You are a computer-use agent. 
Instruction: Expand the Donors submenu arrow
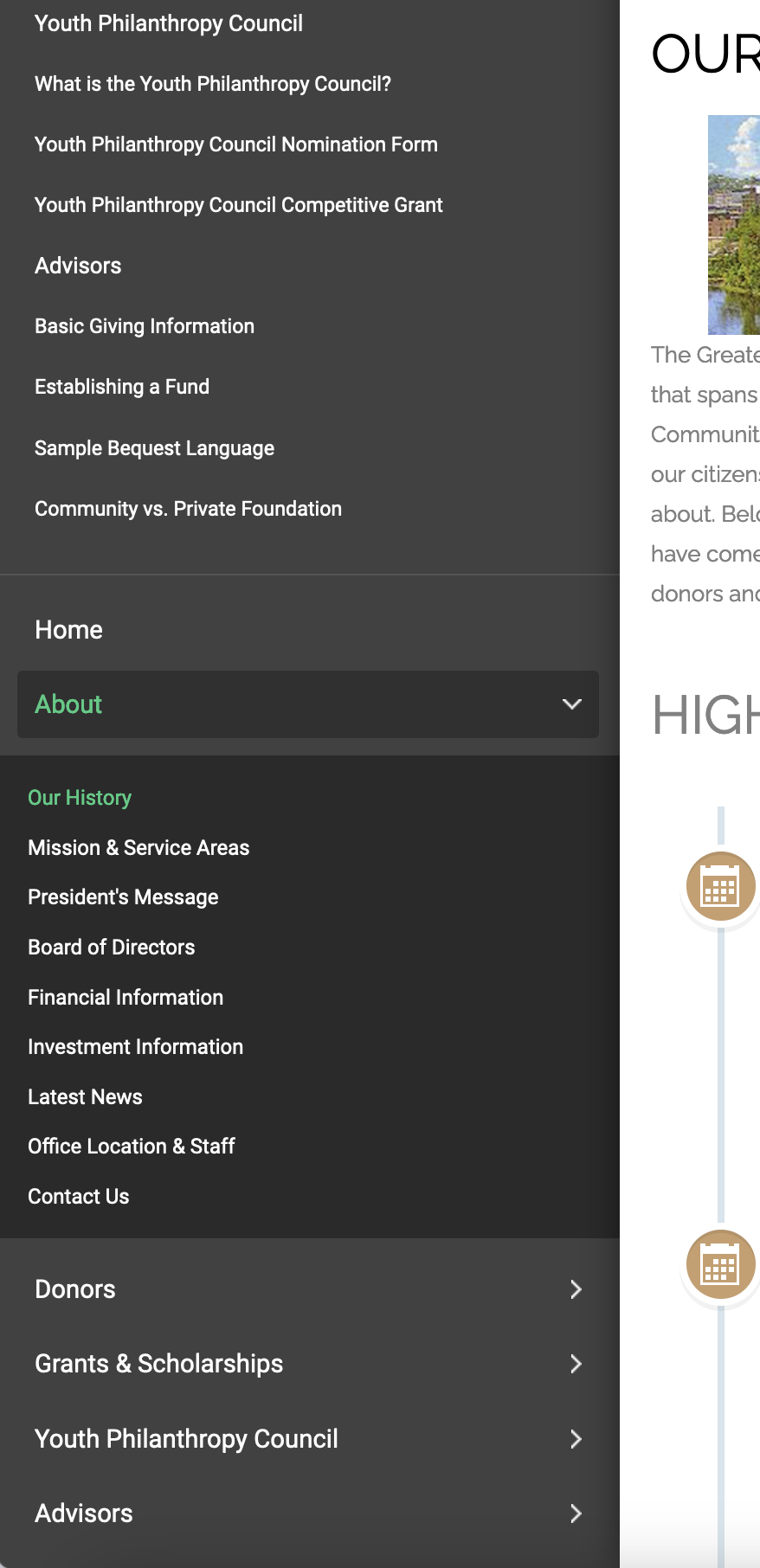coord(576,1289)
